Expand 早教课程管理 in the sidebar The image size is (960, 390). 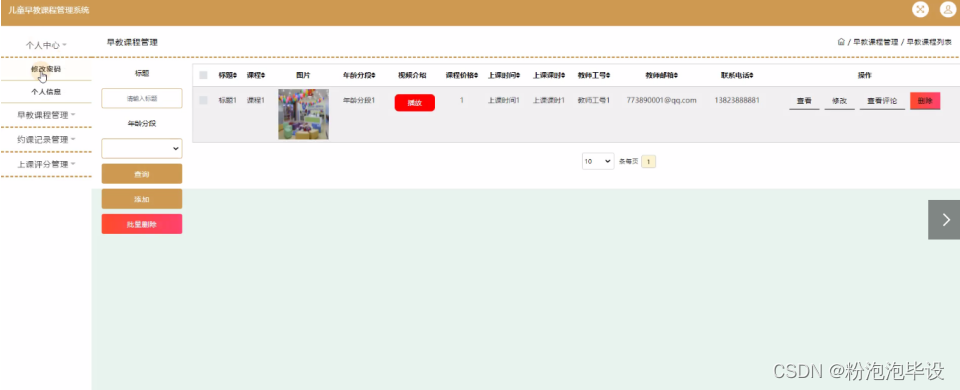46,114
